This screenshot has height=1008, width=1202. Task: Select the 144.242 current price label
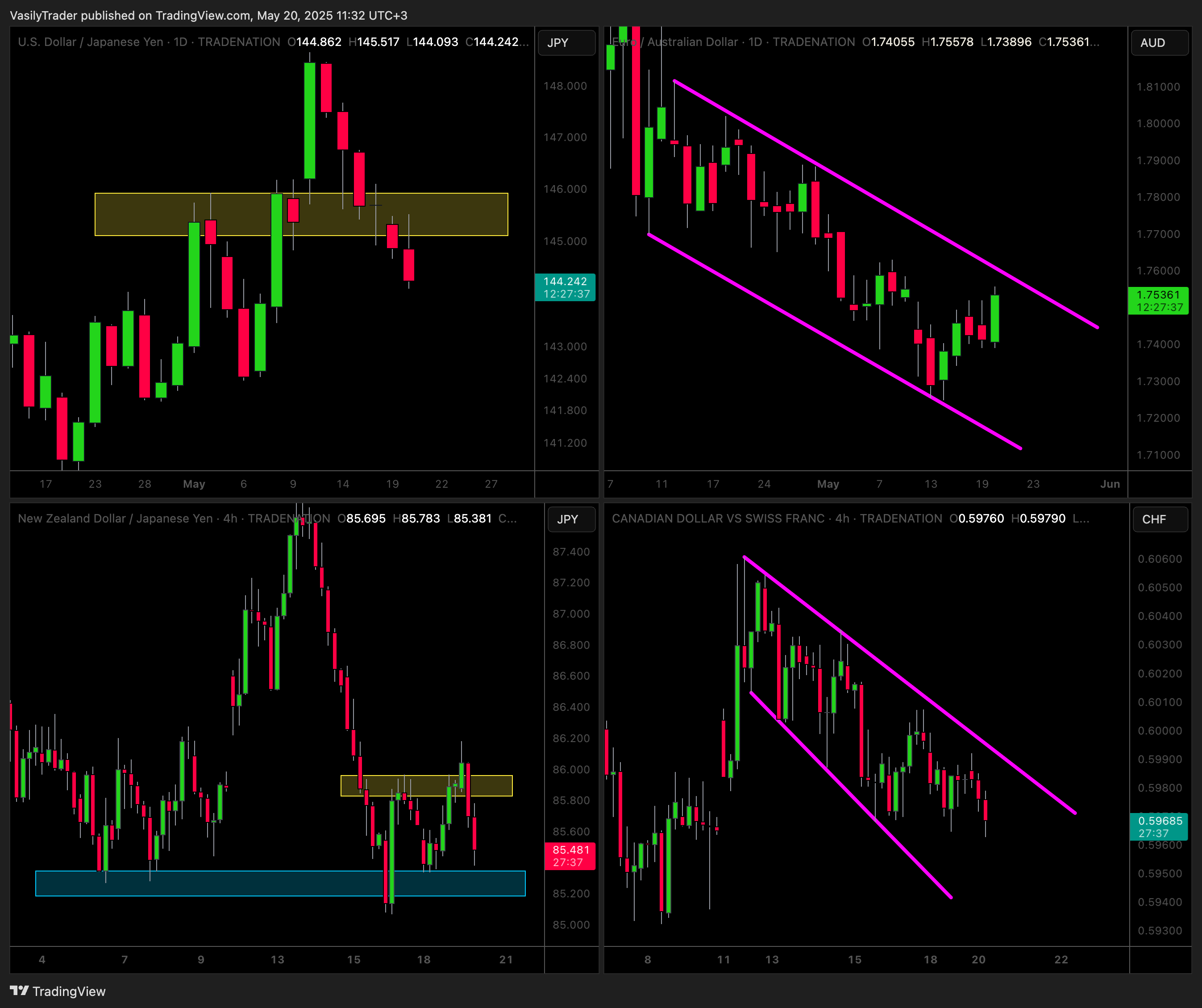[566, 287]
